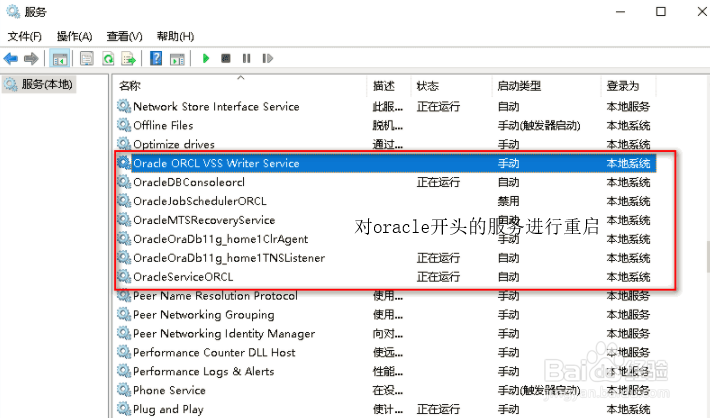This screenshot has height=418, width=710.
Task: Select Peer Networking Identity Manager service
Action: click(x=385, y=334)
